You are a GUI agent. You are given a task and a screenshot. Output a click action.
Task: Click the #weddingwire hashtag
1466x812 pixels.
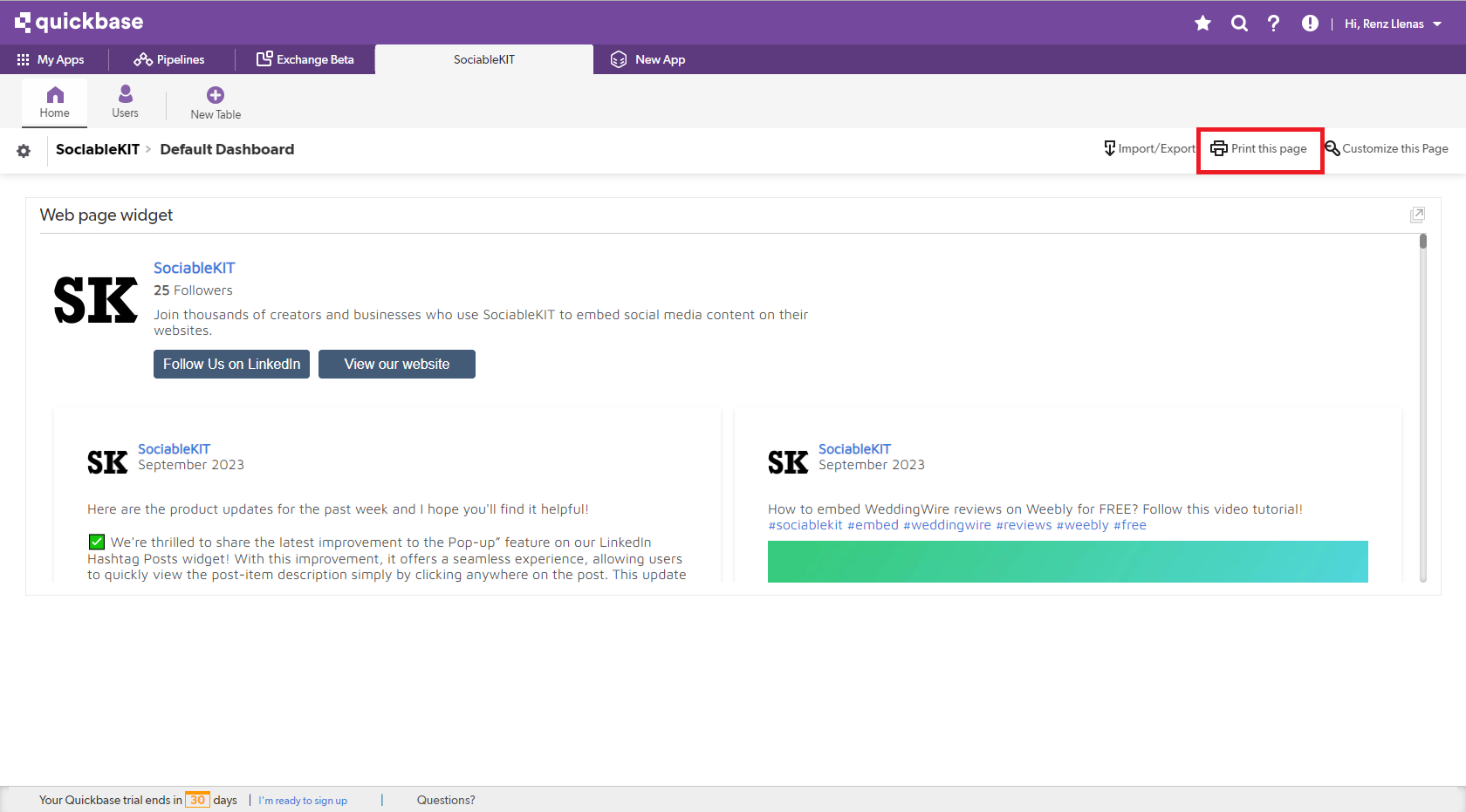pos(947,525)
